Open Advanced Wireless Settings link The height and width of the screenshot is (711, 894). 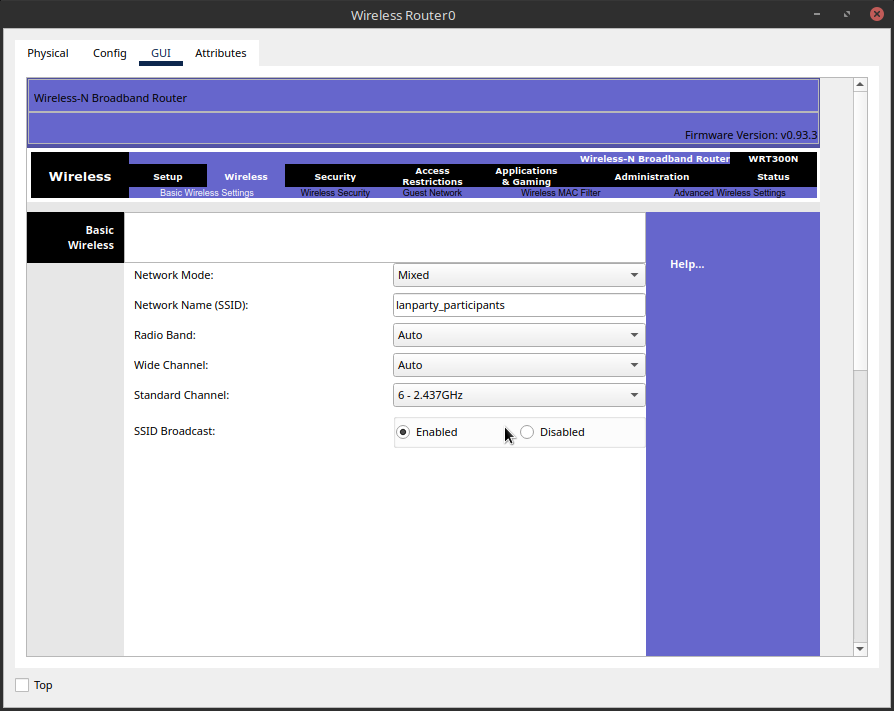pyautogui.click(x=729, y=193)
